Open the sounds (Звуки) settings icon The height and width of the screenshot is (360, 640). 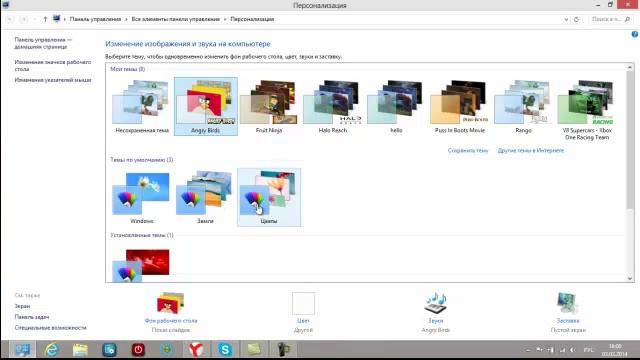click(x=436, y=303)
